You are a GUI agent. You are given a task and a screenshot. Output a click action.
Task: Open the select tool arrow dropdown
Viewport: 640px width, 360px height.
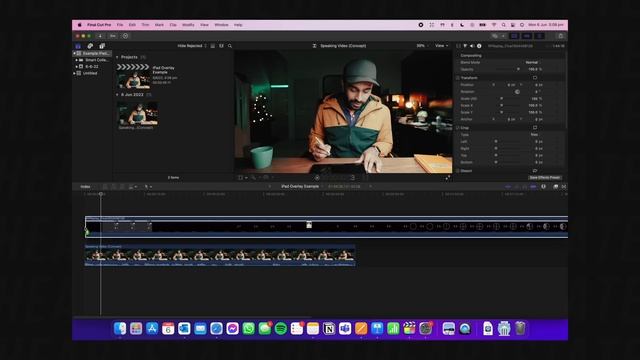[148, 187]
